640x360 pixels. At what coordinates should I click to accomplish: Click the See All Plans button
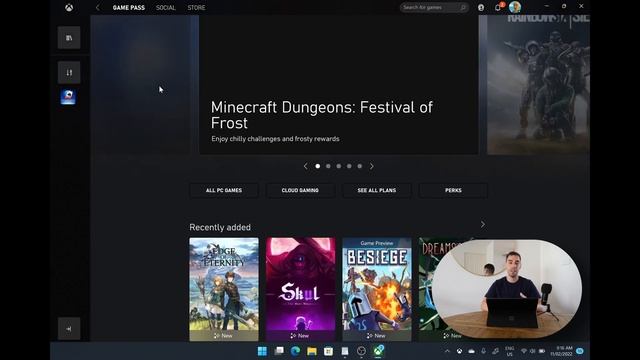377,190
